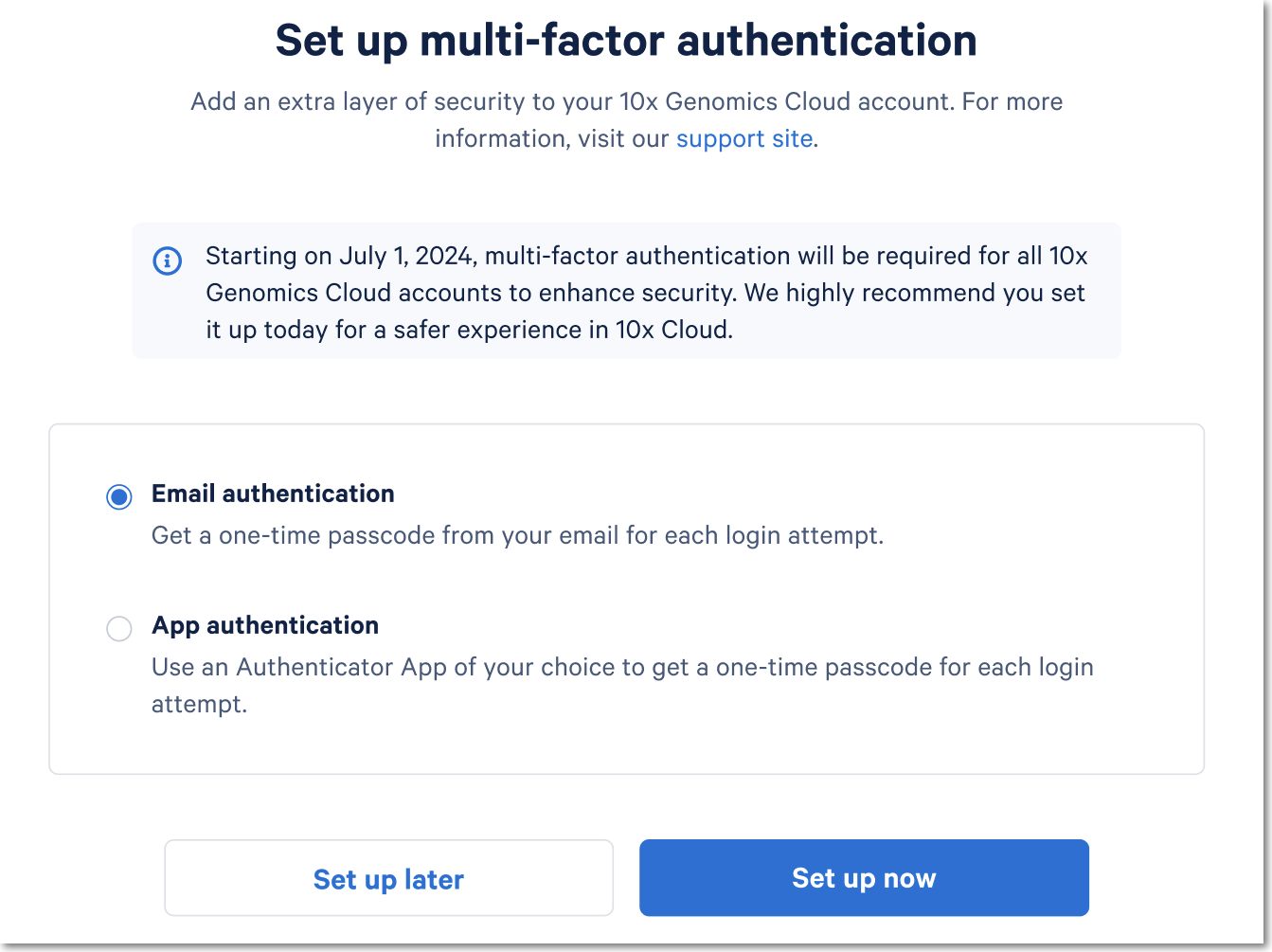Click the "Set up later" button text
Screen dimensions: 1272x952
pyautogui.click(x=388, y=879)
